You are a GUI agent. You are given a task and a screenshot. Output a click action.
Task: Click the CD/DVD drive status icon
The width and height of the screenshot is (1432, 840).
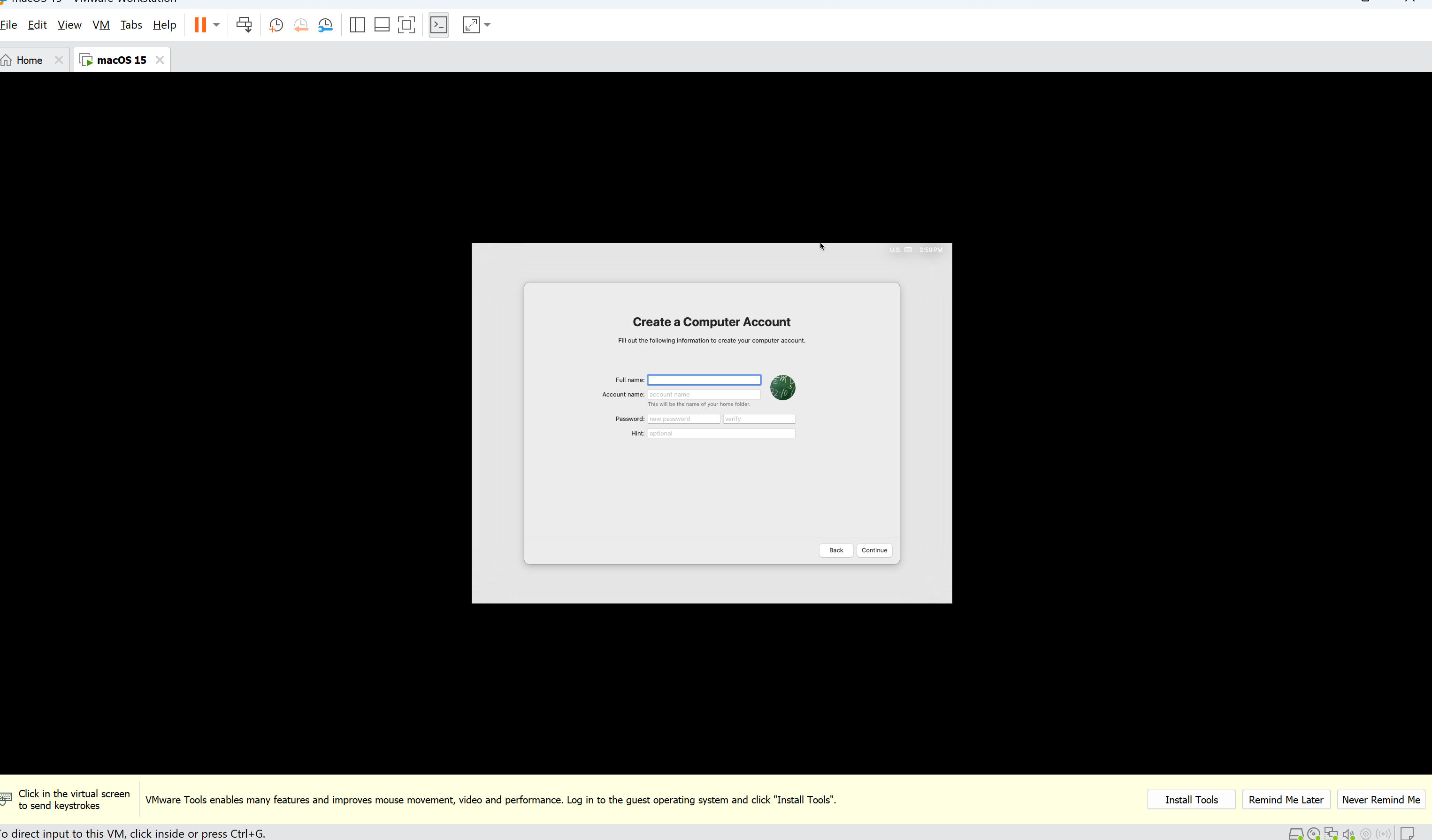1314,834
